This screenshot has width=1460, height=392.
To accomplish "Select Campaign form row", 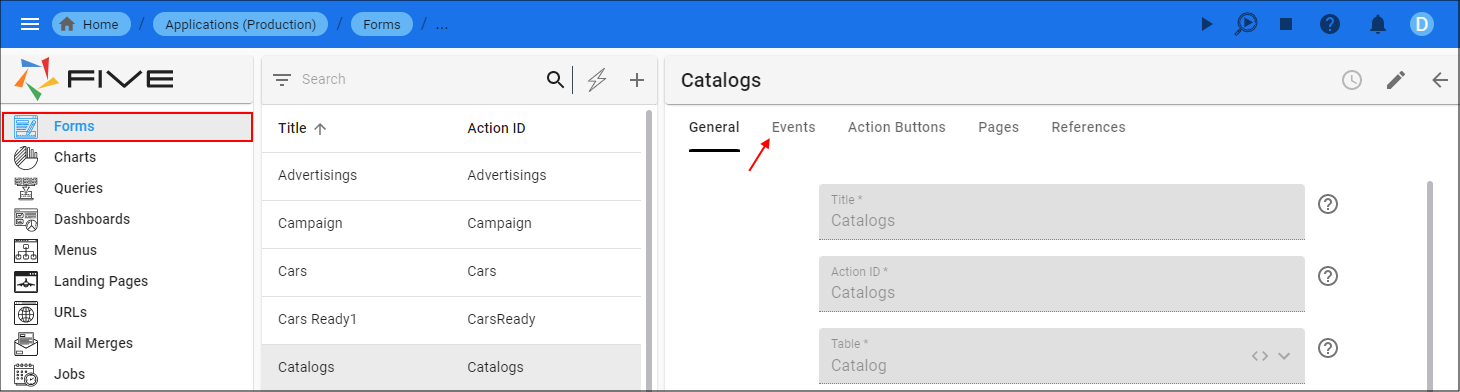I will click(x=451, y=224).
